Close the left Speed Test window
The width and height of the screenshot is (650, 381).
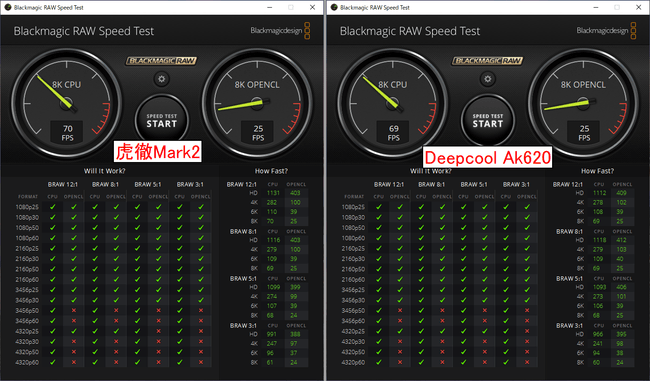pyautogui.click(x=313, y=7)
